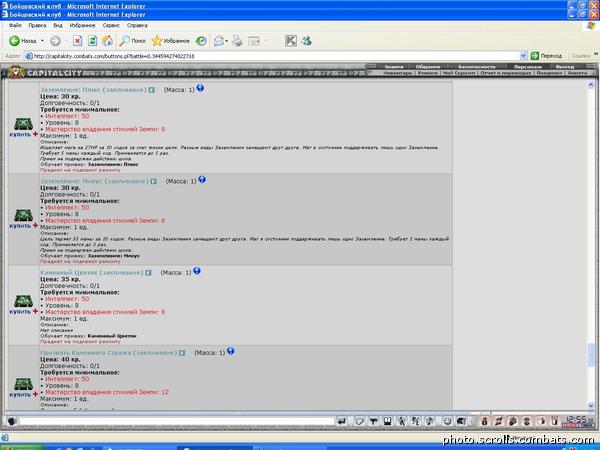The height and width of the screenshot is (450, 600).
Task: Open the Избранное star toolbar button
Action: pos(170,41)
